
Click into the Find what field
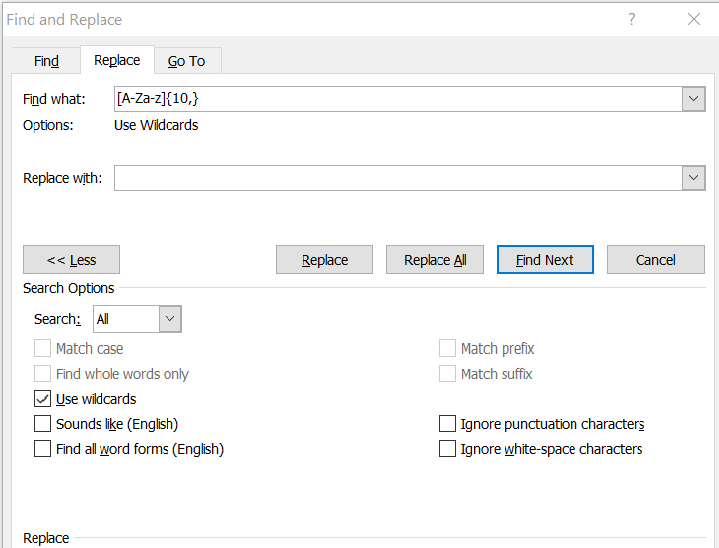[398, 99]
